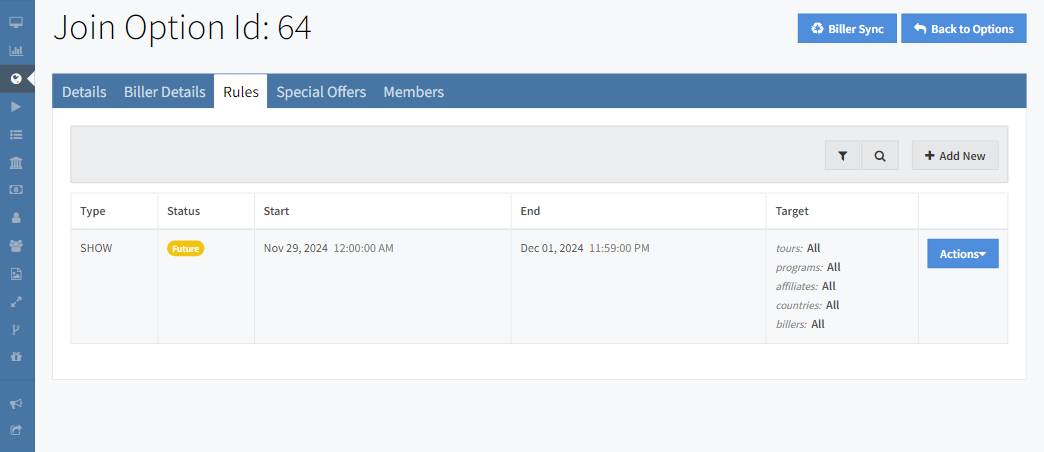Open the users group sidebar icon
1044x452 pixels.
click(16, 245)
